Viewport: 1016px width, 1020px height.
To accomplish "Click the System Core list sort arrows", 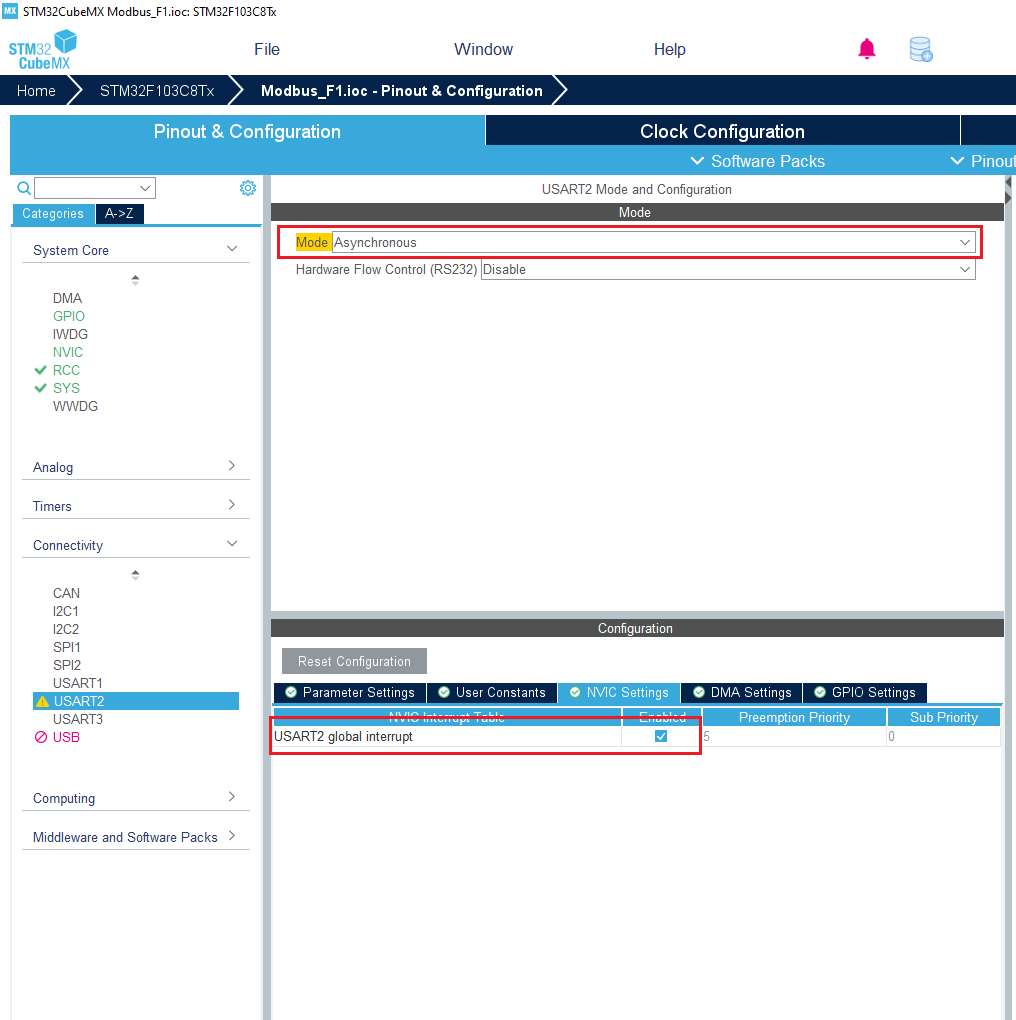I will 135,280.
